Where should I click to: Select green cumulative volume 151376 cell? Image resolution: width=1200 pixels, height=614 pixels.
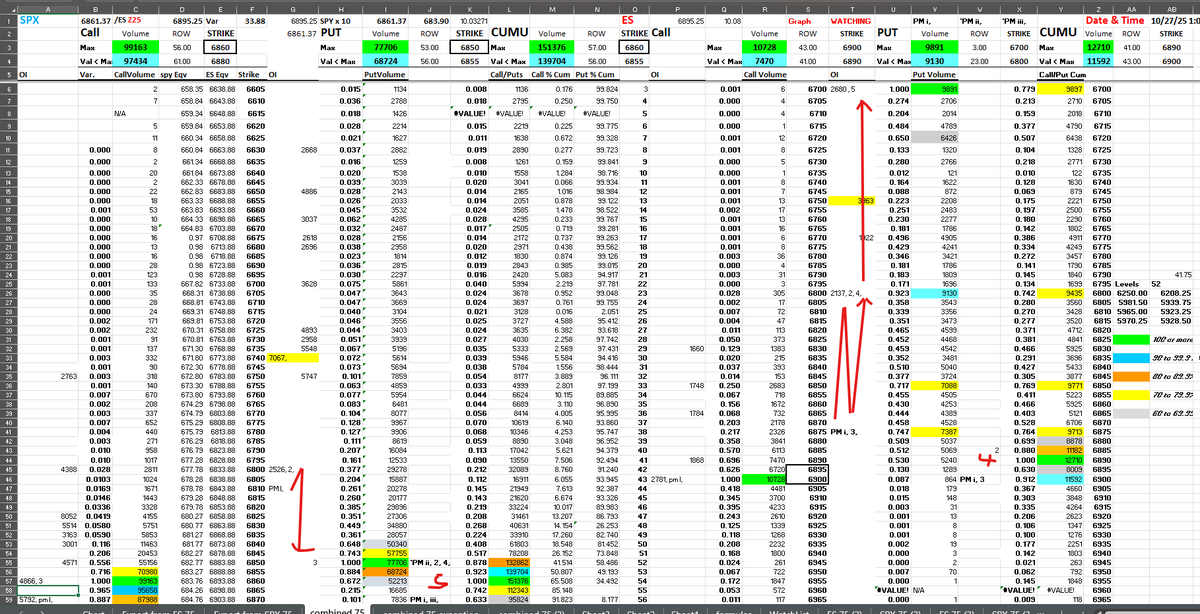coord(551,47)
